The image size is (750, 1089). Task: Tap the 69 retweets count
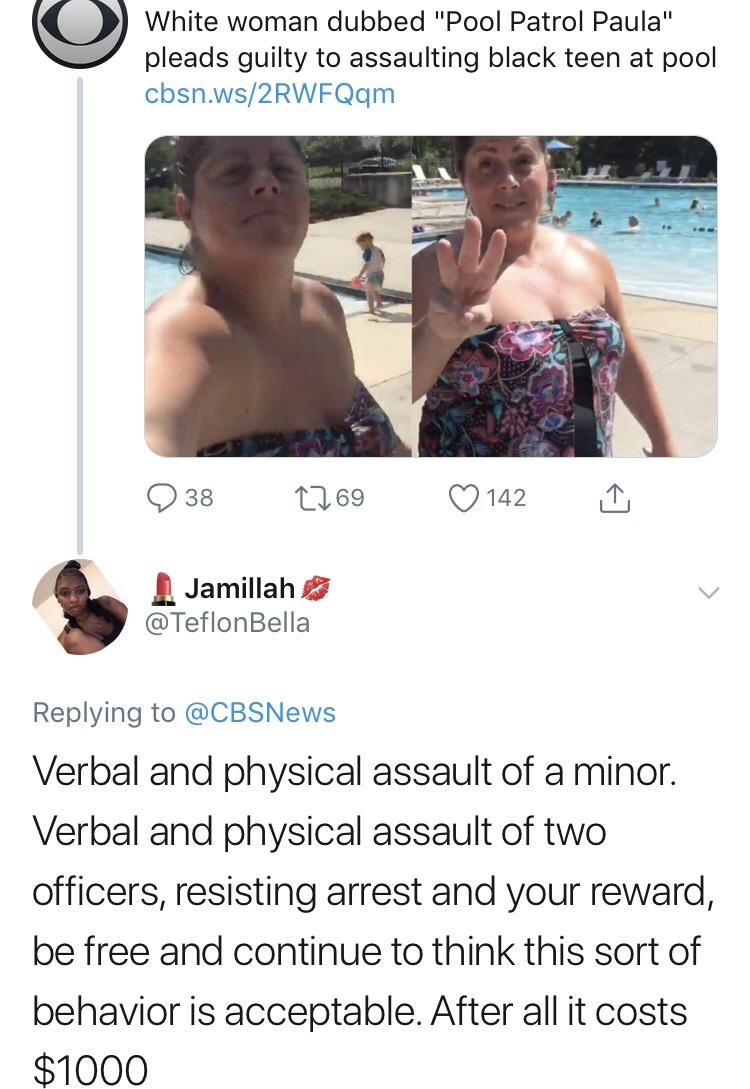point(349,498)
